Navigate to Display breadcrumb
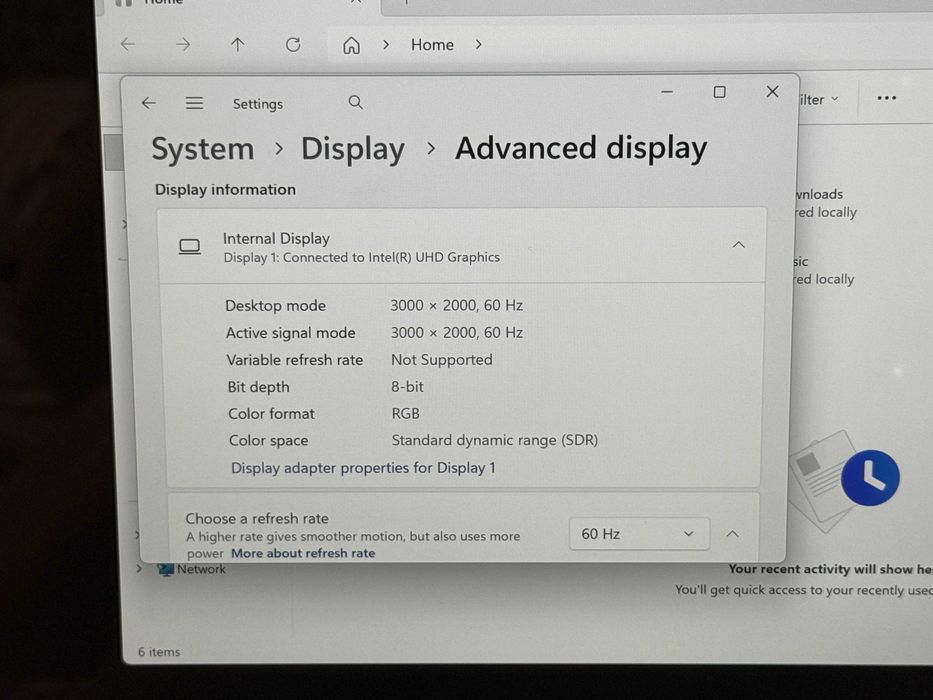Screen dimensions: 933x700 (353, 149)
